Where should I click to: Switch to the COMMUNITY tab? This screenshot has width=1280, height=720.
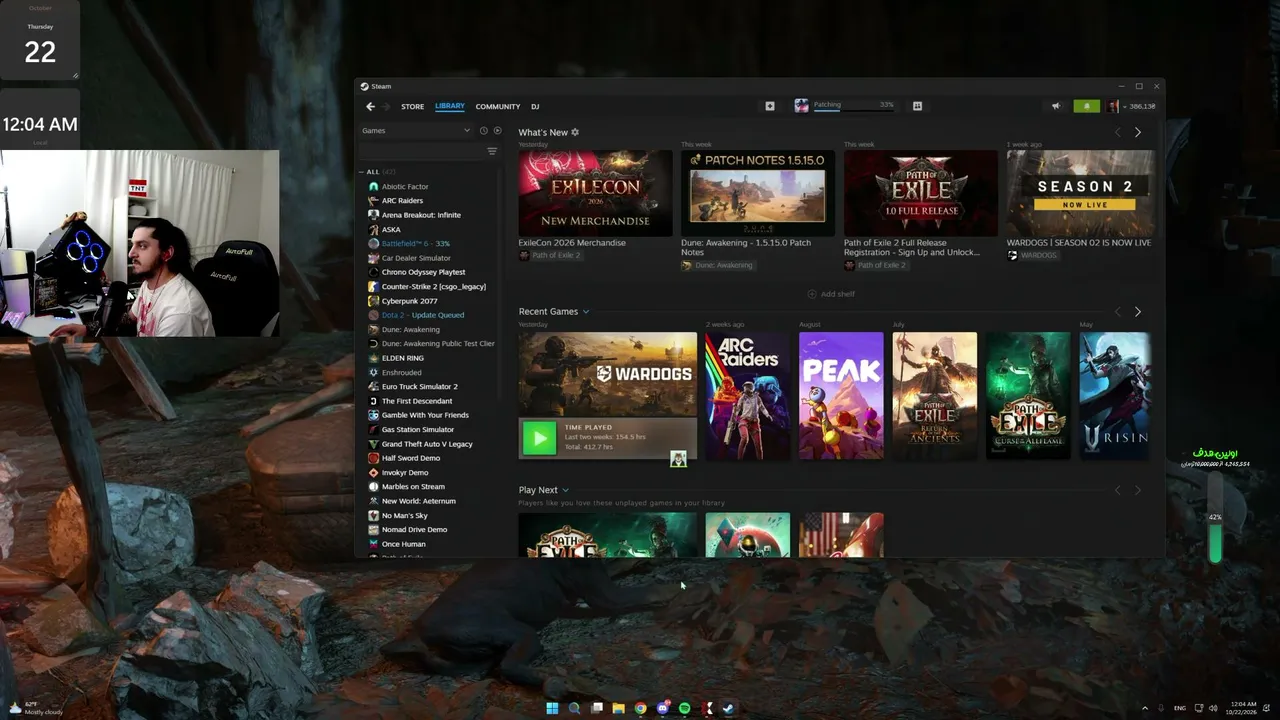pyautogui.click(x=498, y=106)
